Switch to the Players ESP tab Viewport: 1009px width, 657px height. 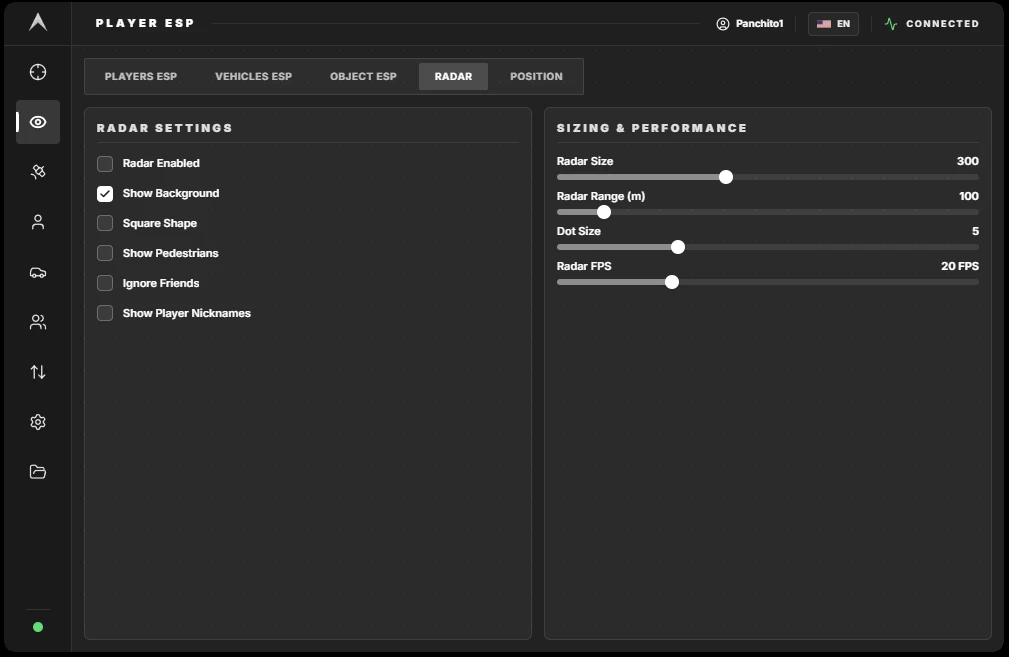point(141,77)
